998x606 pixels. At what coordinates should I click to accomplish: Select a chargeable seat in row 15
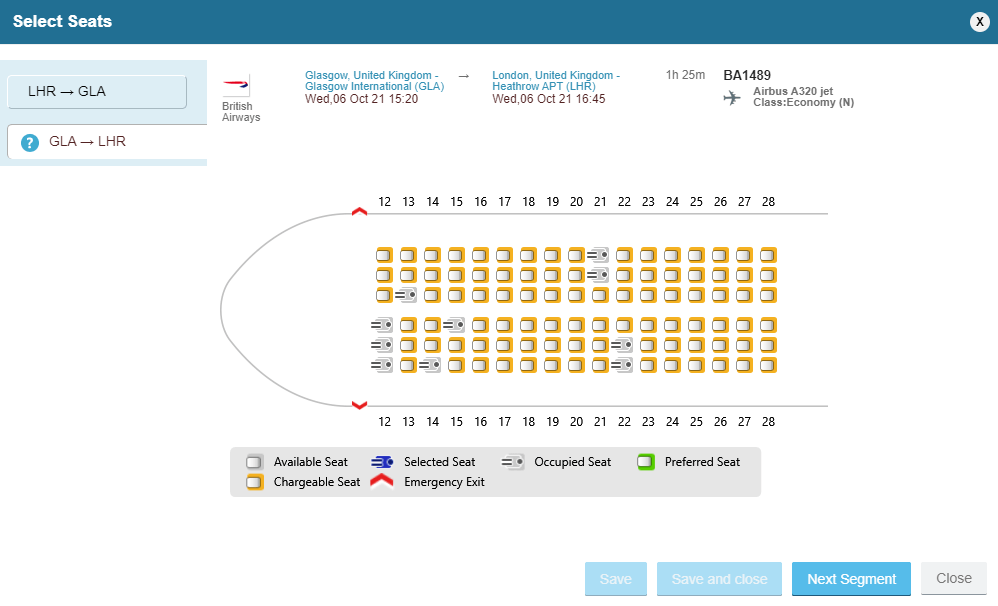click(456, 255)
